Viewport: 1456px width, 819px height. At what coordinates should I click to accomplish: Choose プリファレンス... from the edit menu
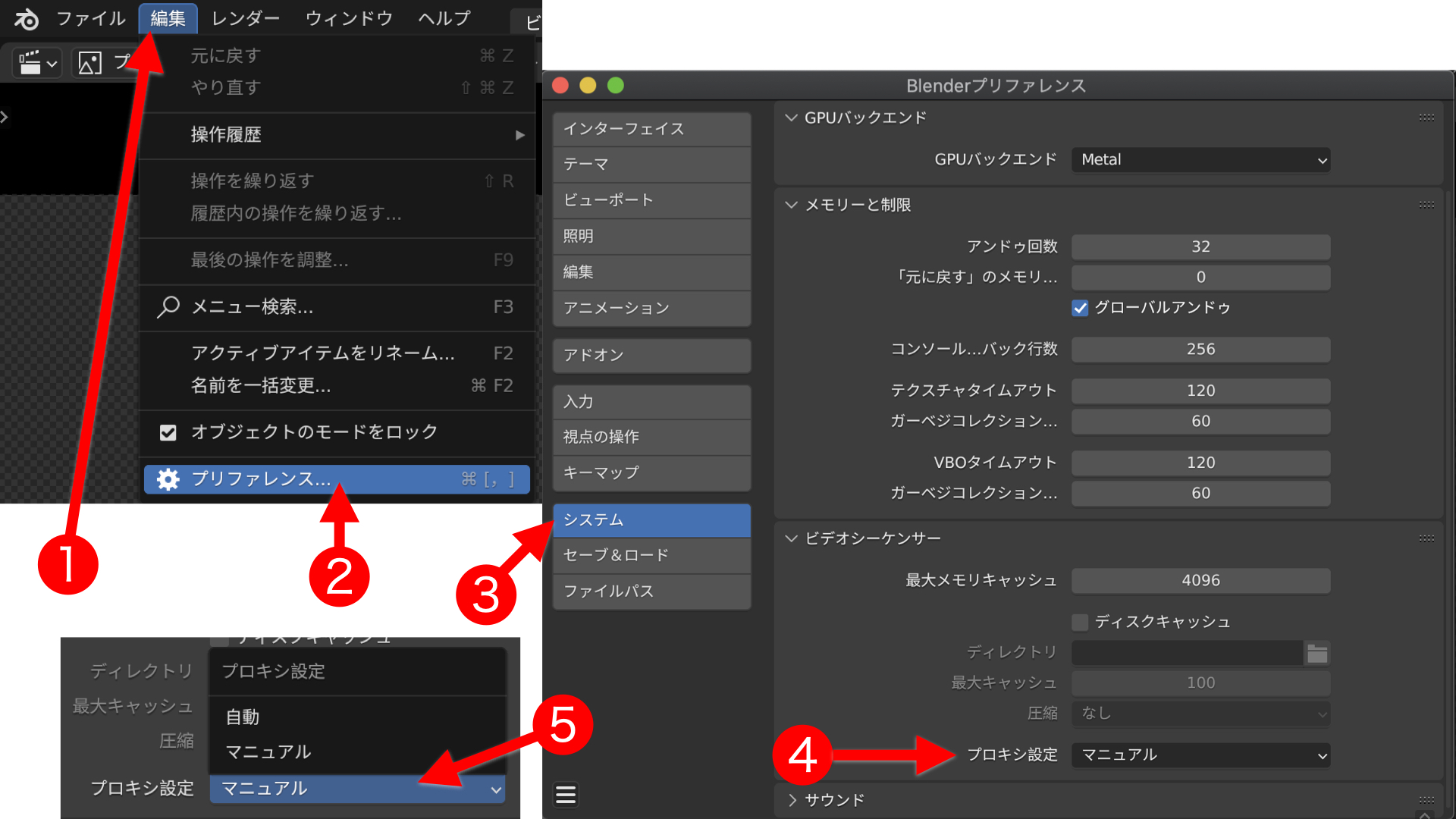pos(337,479)
